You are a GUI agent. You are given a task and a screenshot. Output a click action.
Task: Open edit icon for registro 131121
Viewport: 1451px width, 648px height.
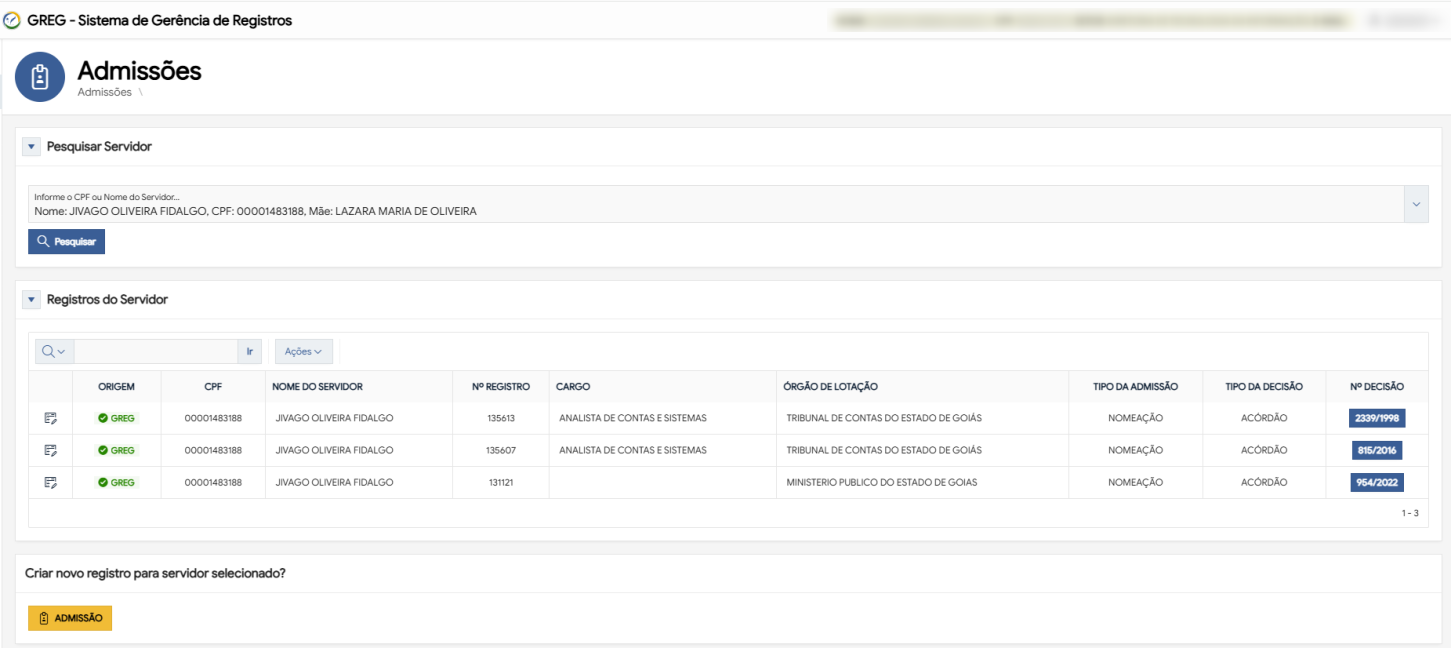click(50, 482)
